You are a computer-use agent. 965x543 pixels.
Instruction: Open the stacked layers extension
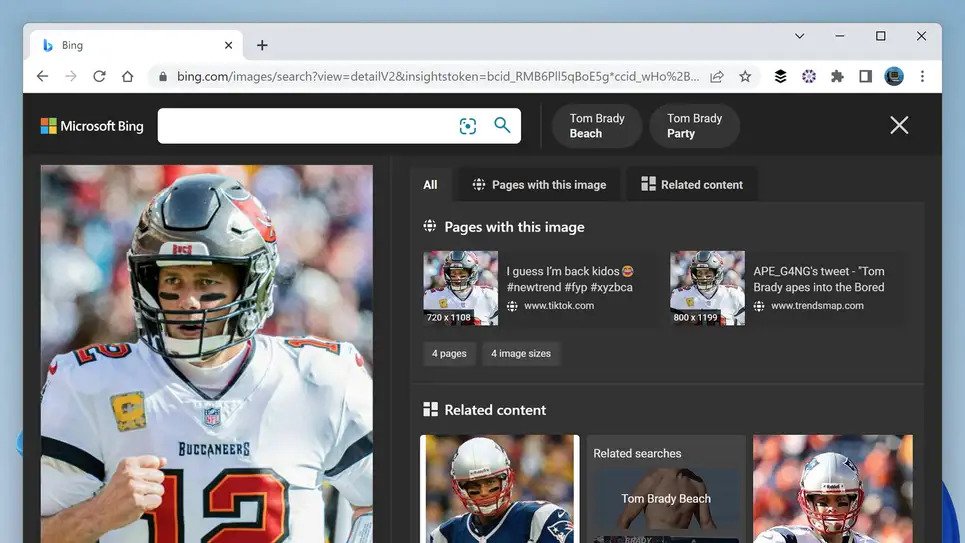click(780, 76)
